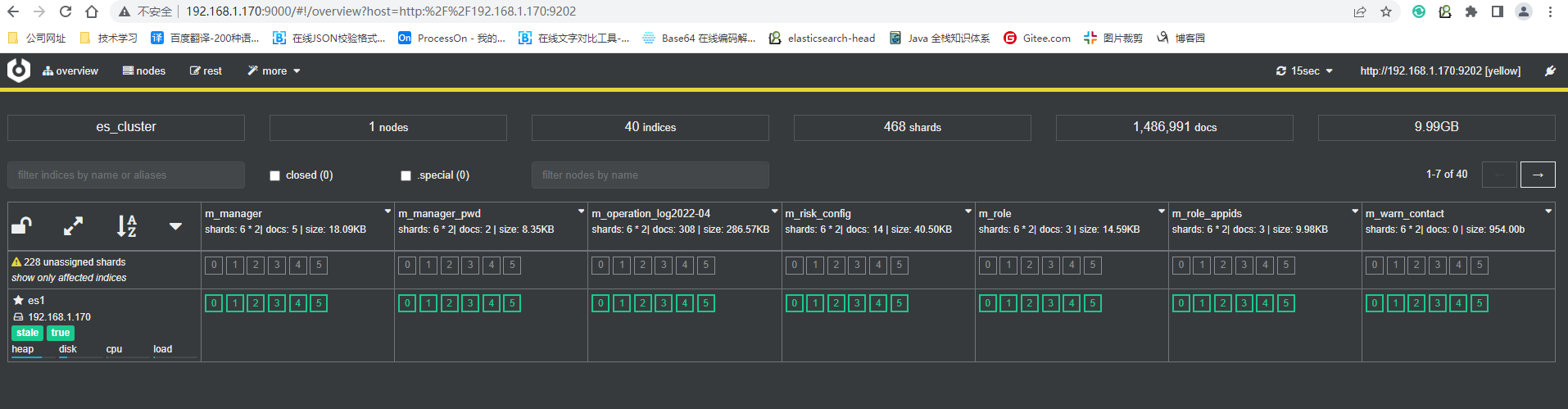Click the m_operation_log2022-04 index name
1568x409 pixels.
(x=651, y=214)
